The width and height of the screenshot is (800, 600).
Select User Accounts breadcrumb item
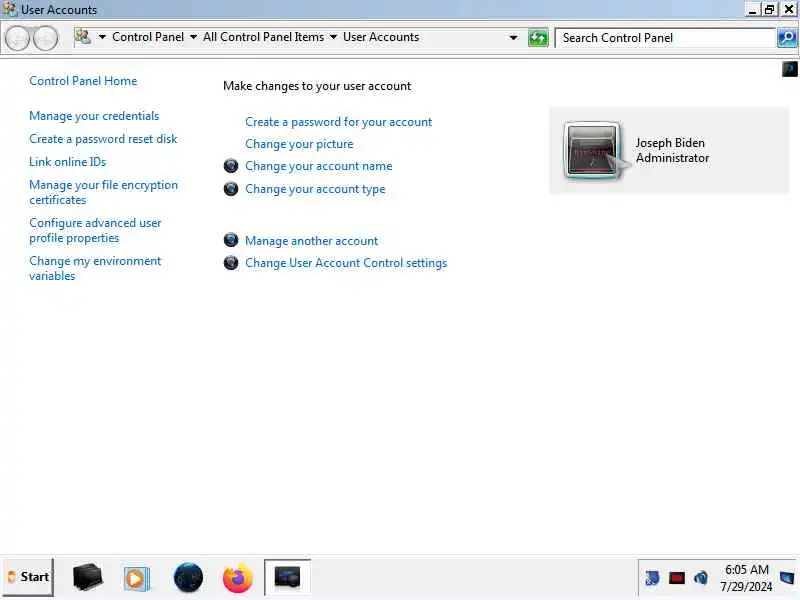[x=381, y=37]
